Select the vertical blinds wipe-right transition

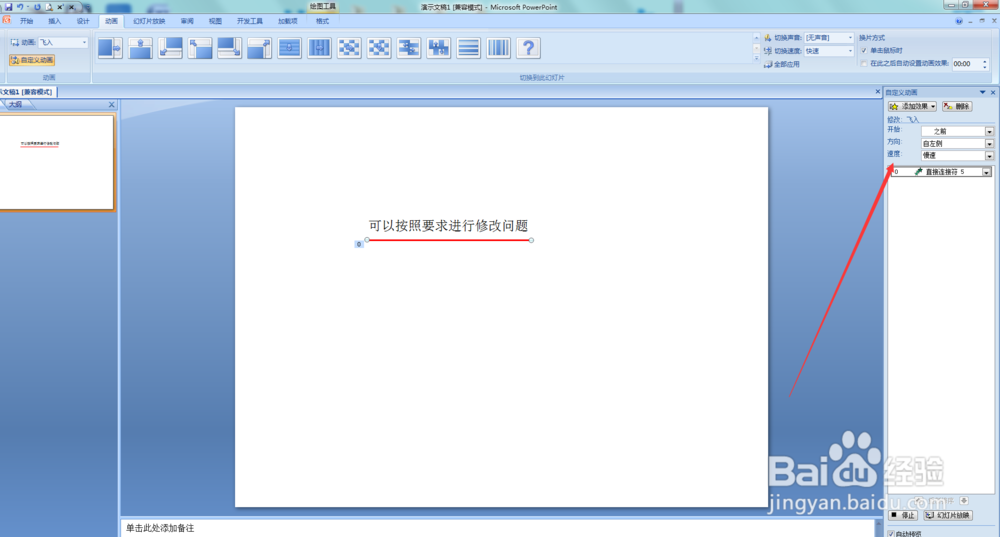tap(320, 48)
